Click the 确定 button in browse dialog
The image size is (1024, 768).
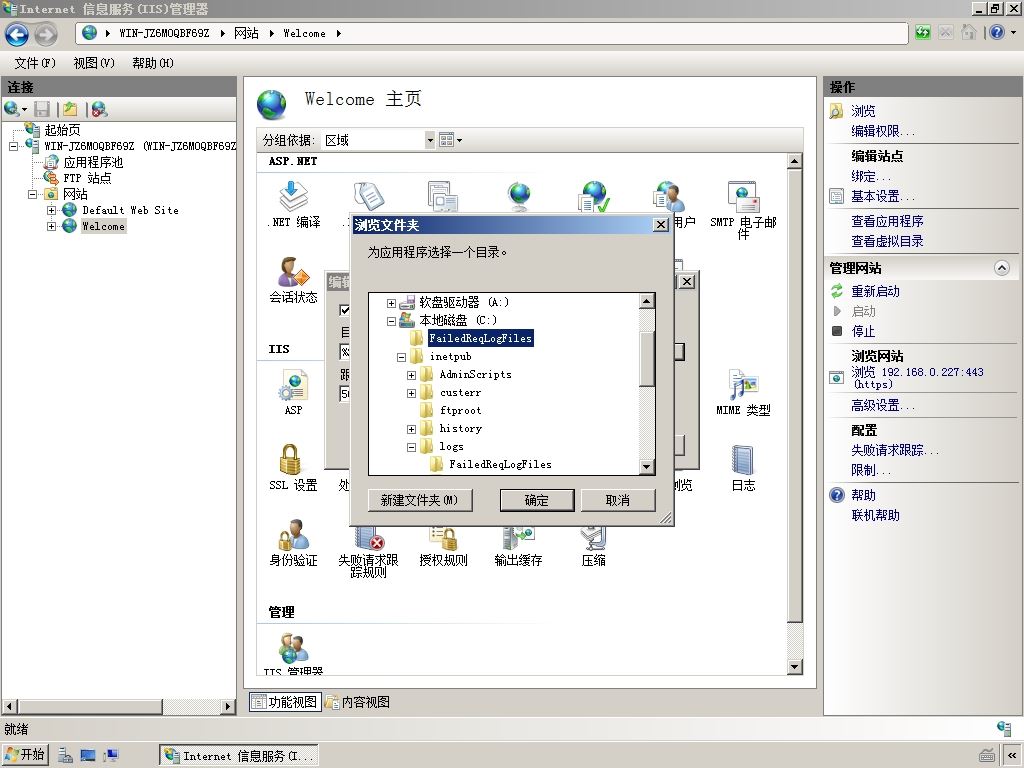(x=537, y=500)
